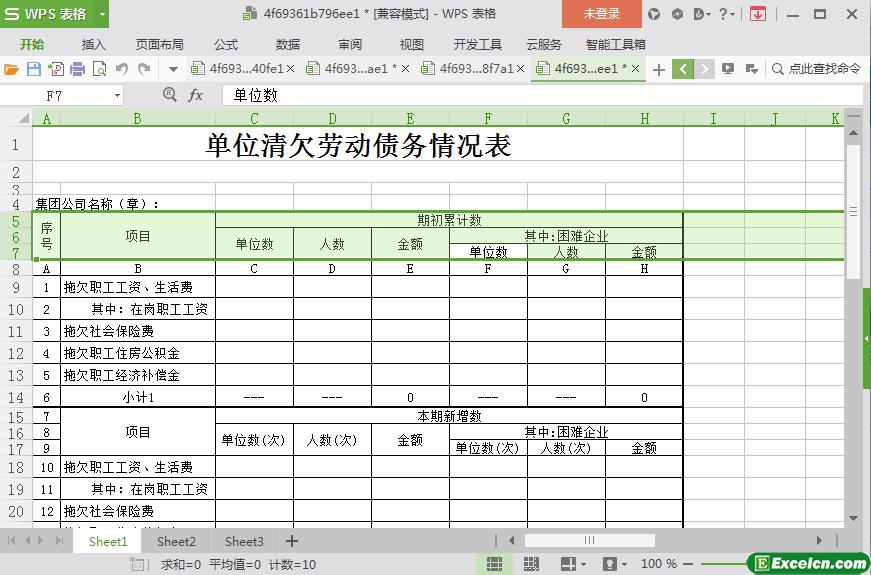Expand quick access toolbar customization arrow

173,69
